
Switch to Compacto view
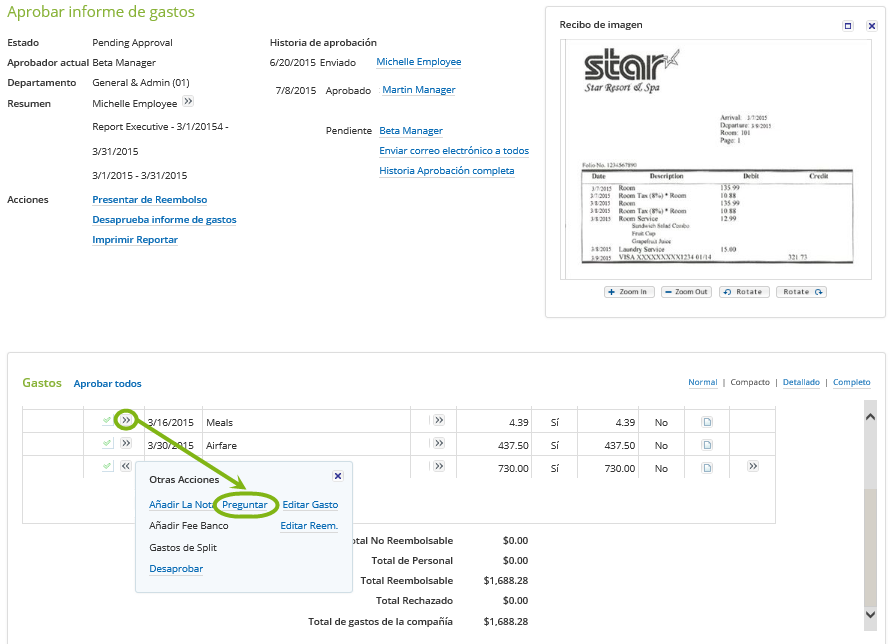point(750,382)
